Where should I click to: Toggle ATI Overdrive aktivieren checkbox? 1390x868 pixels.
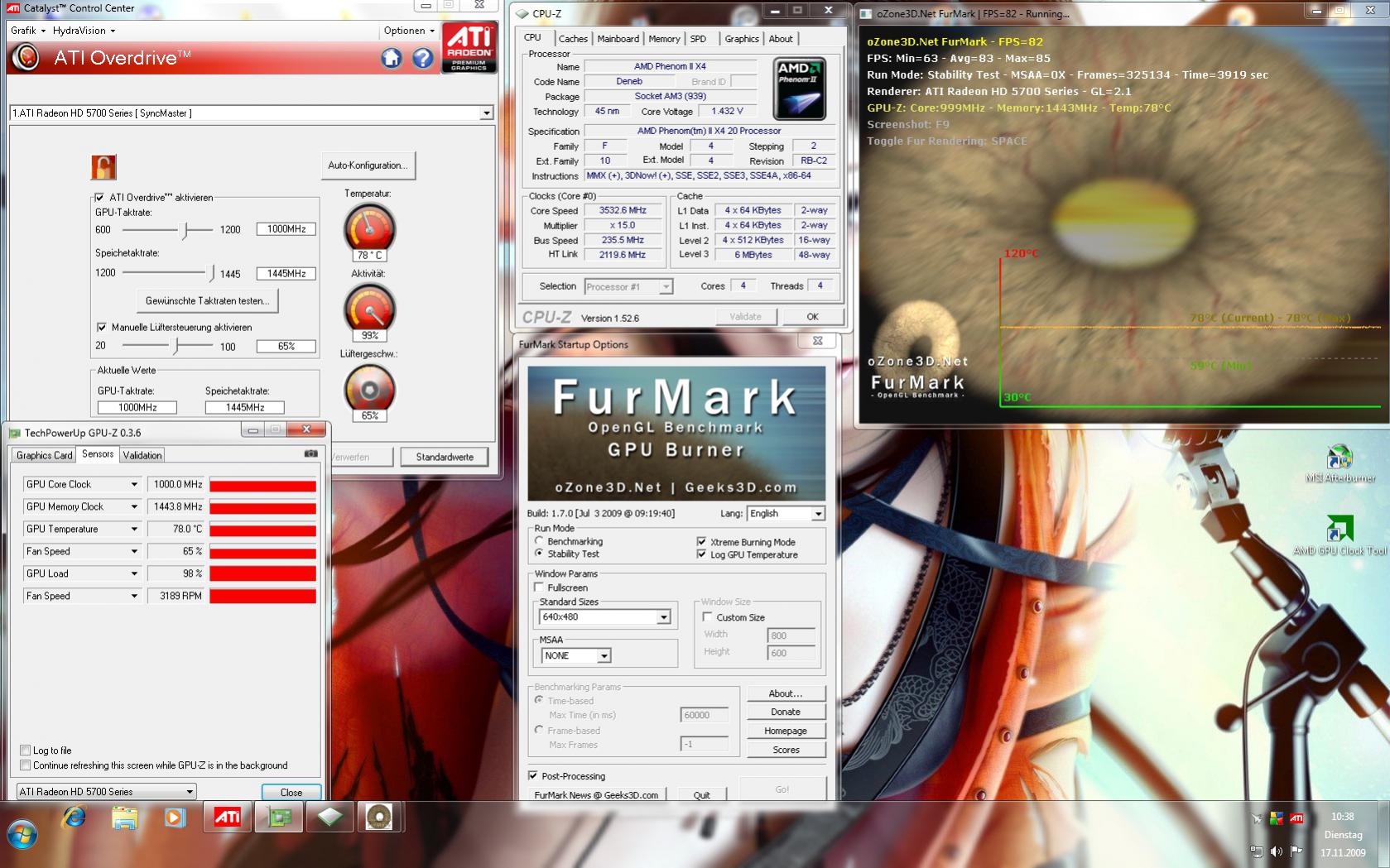click(99, 198)
